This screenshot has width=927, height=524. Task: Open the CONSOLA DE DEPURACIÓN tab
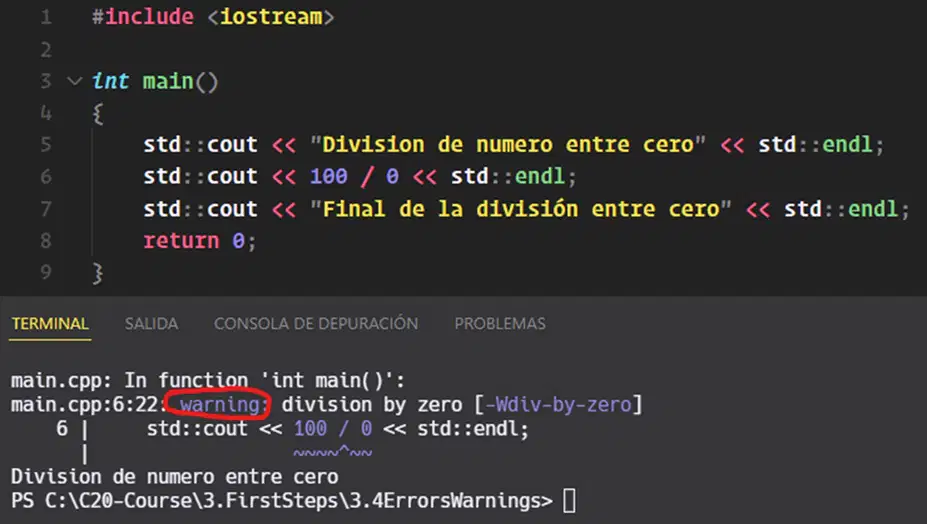(316, 324)
